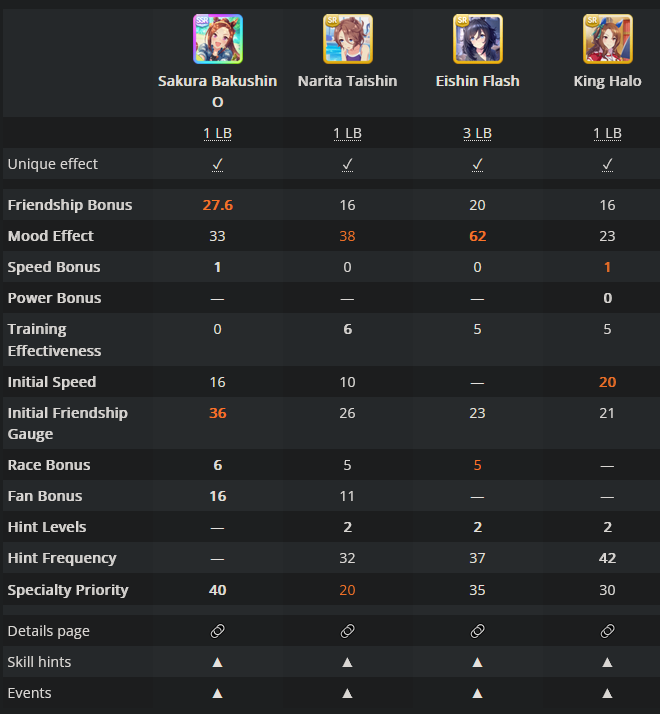Open Sakura Bakushin O details page link icon

[218, 631]
